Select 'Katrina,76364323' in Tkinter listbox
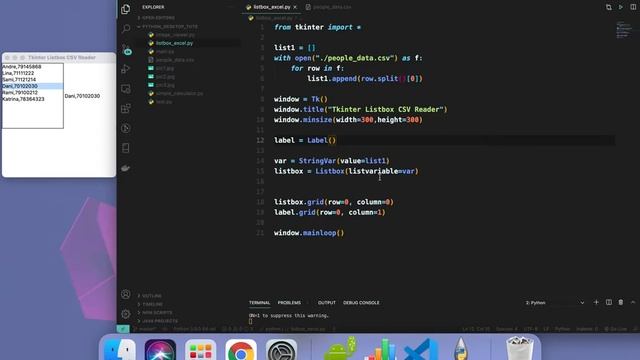The width and height of the screenshot is (640, 360). [x=33, y=99]
